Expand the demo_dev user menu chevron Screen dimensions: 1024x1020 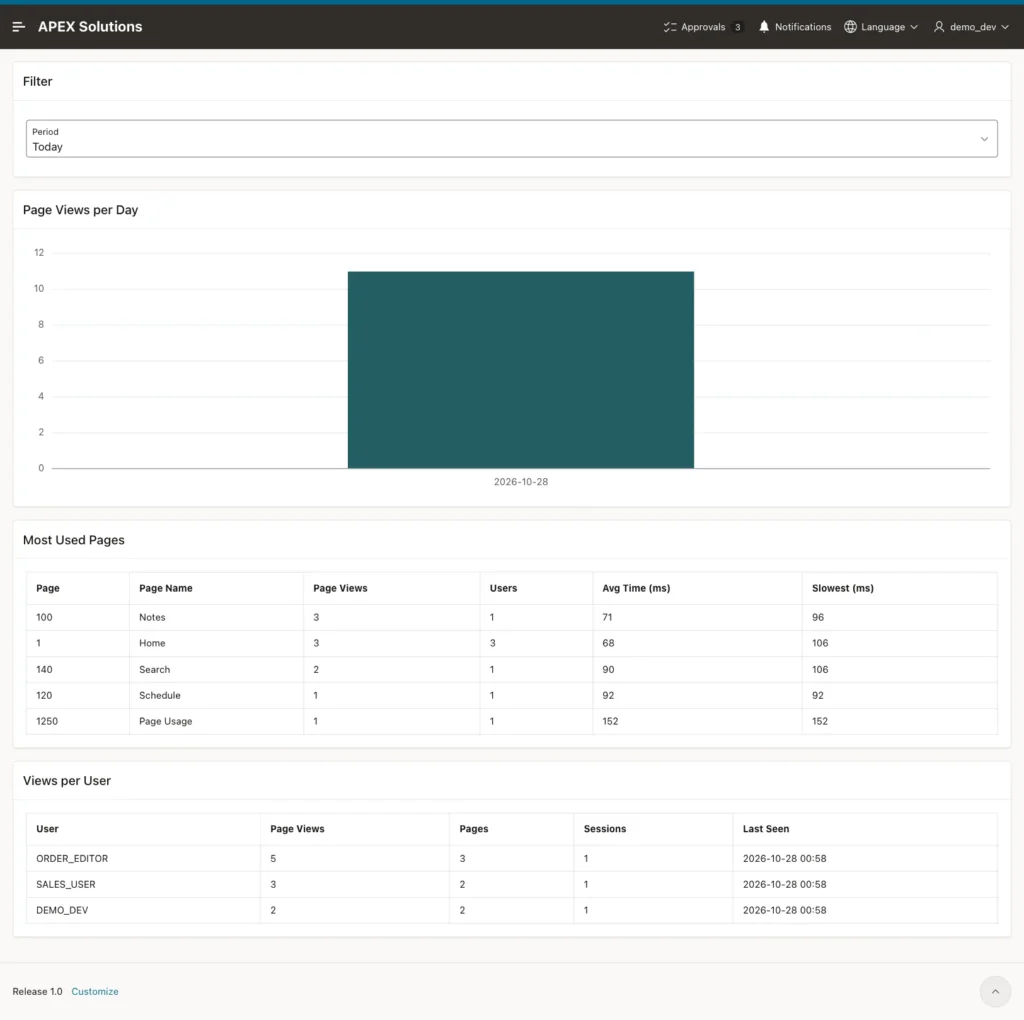pos(1004,27)
